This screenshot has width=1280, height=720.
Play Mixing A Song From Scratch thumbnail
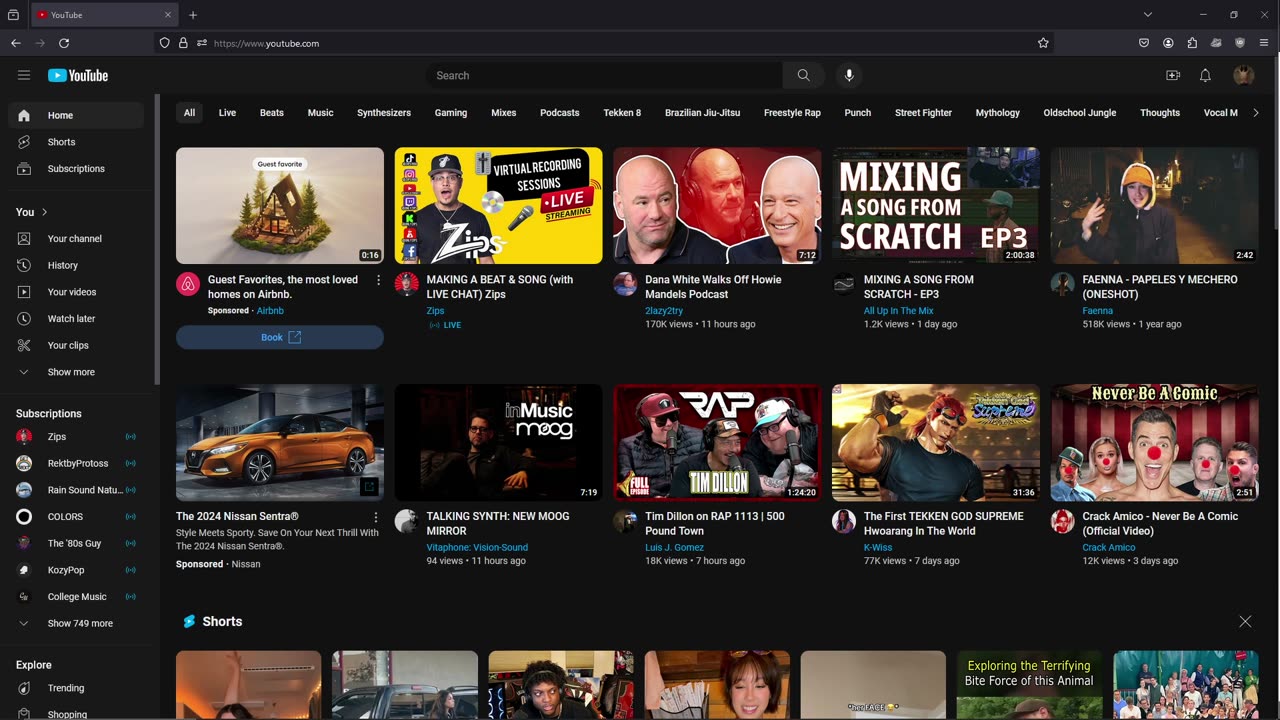[x=936, y=205]
